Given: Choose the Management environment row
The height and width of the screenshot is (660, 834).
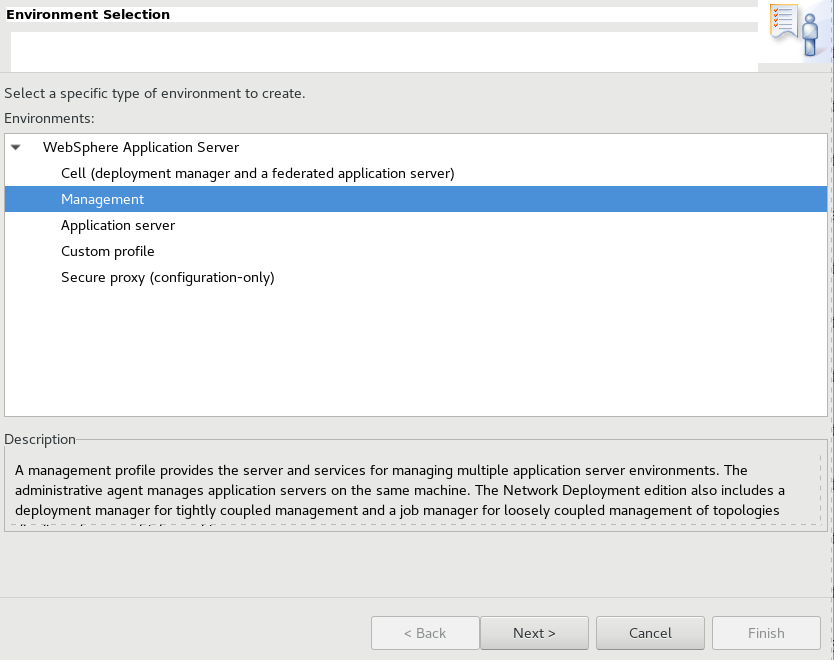Looking at the screenshot, I should 416,199.
